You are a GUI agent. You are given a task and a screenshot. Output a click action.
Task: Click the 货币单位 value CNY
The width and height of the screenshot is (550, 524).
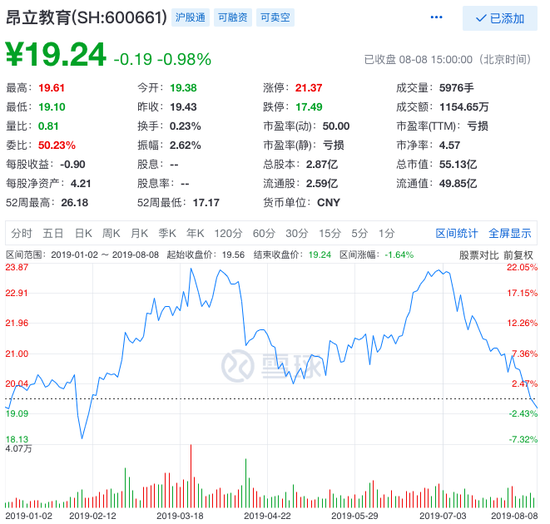tap(329, 202)
